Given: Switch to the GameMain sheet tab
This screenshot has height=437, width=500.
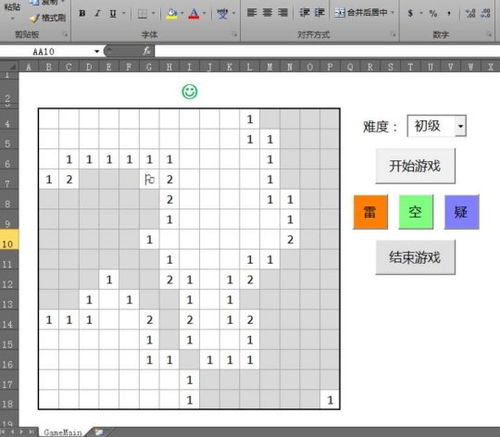Looking at the screenshot, I should tap(63, 432).
